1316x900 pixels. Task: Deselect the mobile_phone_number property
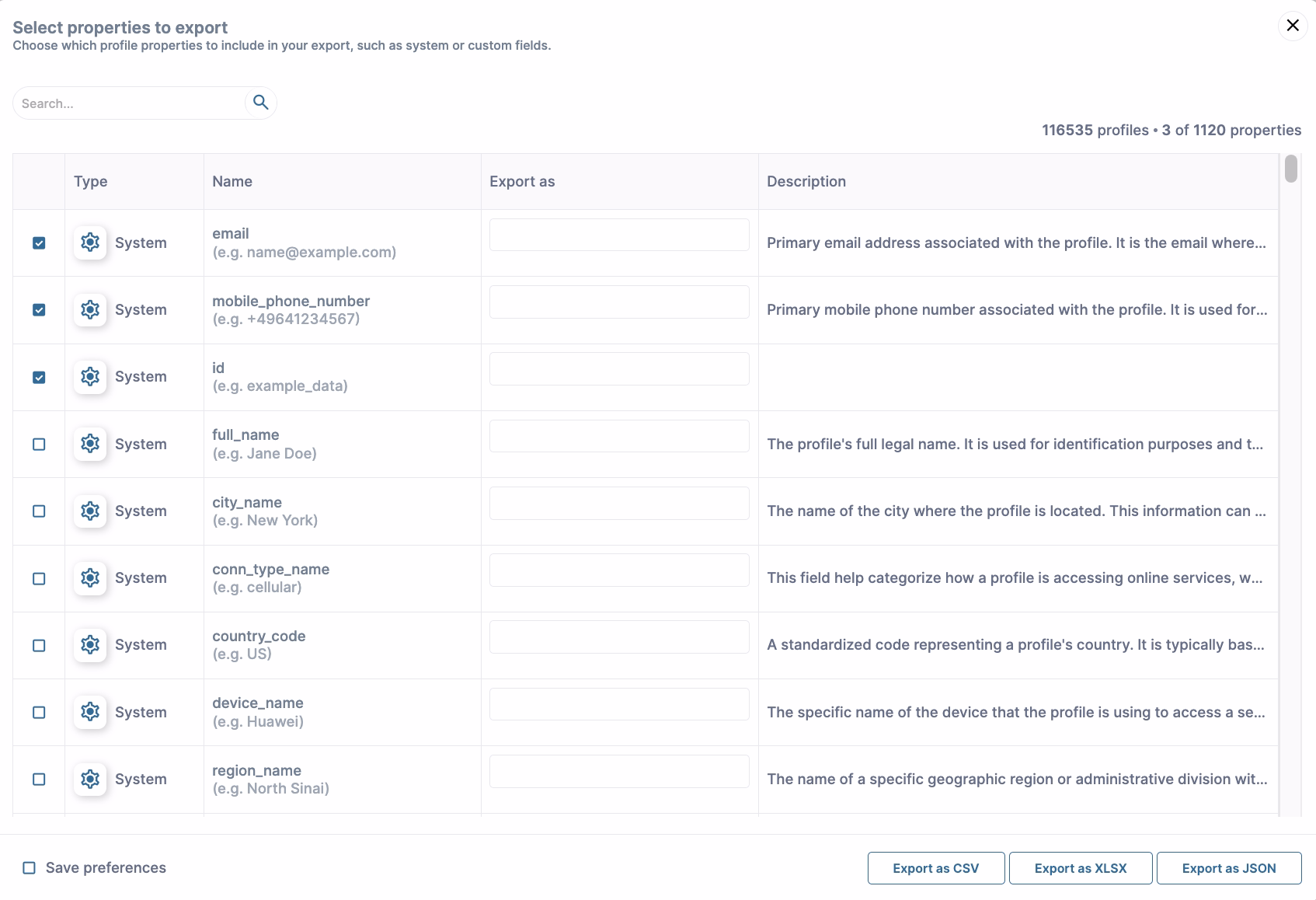point(39,309)
